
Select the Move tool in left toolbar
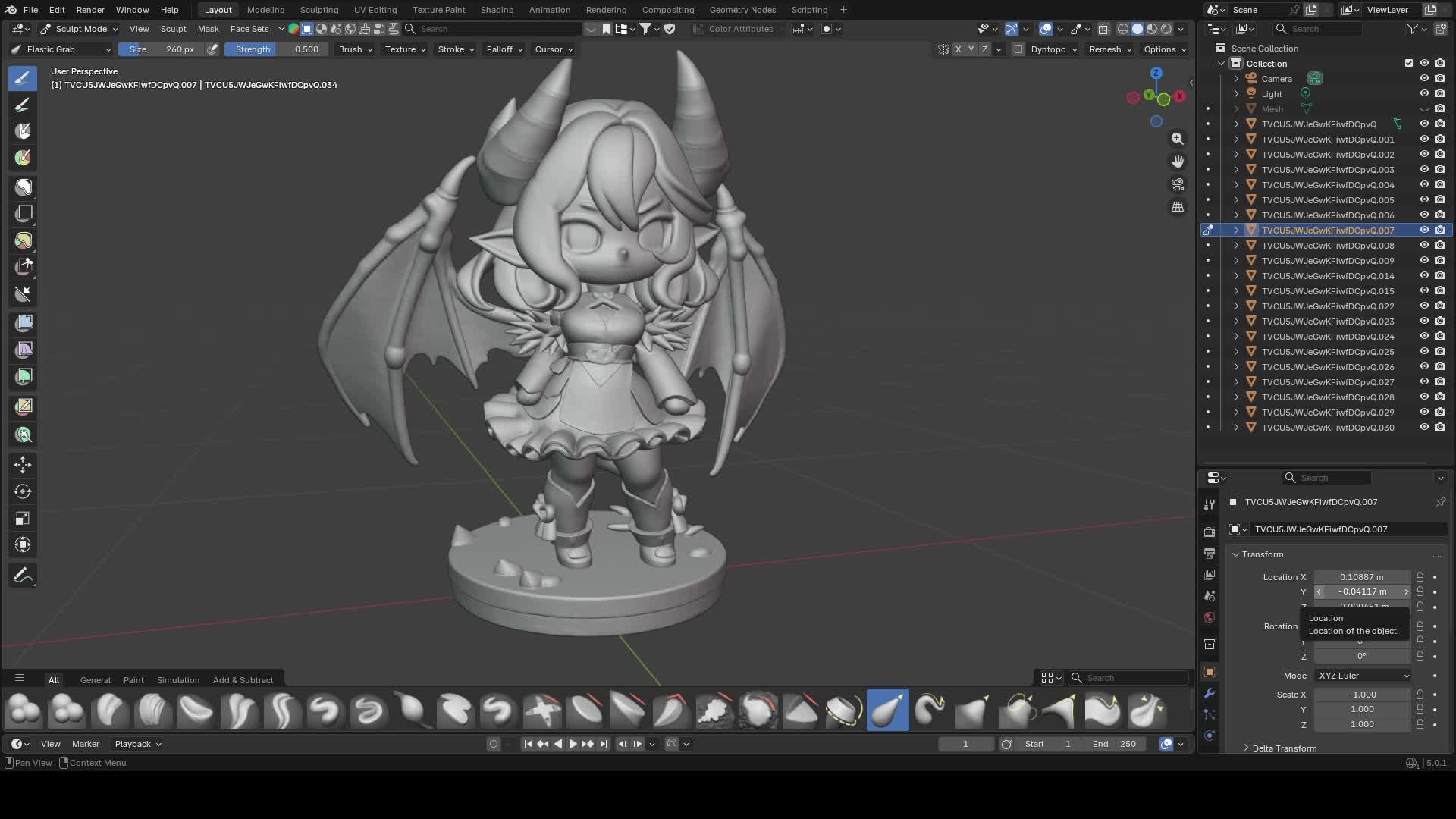(23, 464)
